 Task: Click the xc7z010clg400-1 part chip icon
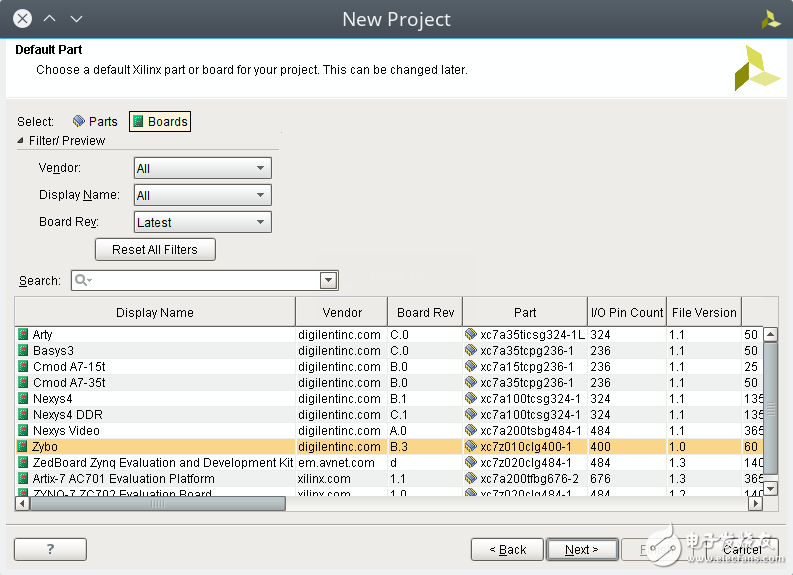coord(471,447)
